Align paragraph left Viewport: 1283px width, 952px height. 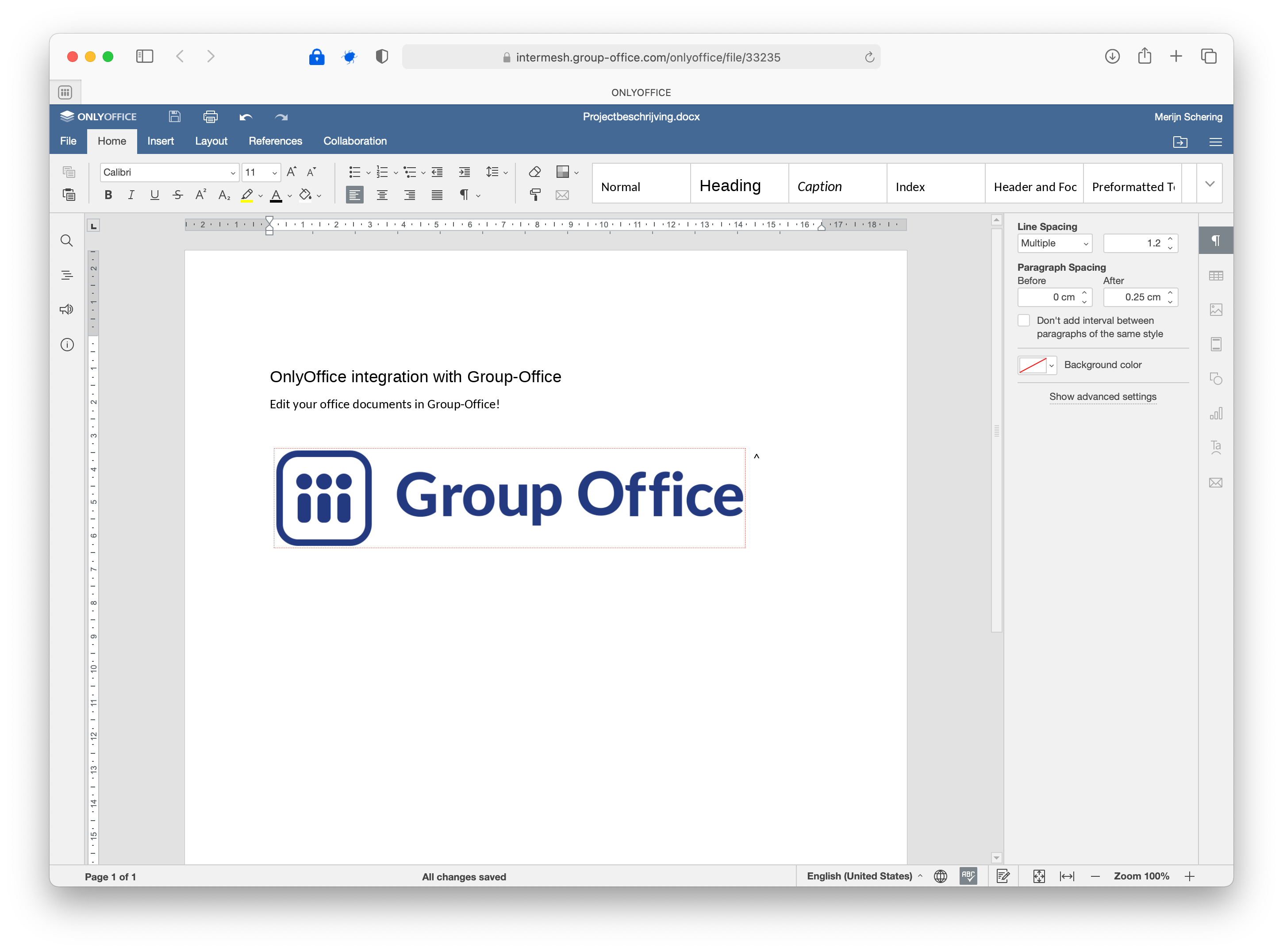(x=354, y=195)
